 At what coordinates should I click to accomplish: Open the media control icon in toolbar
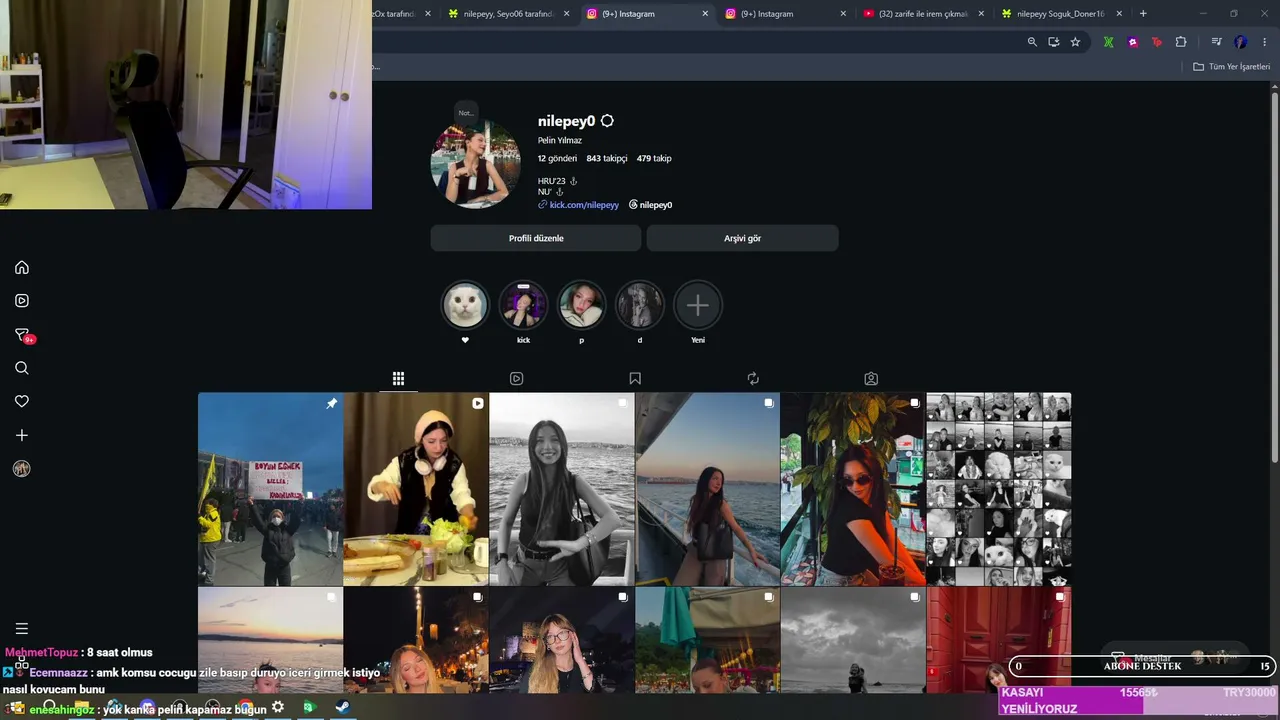point(1216,42)
